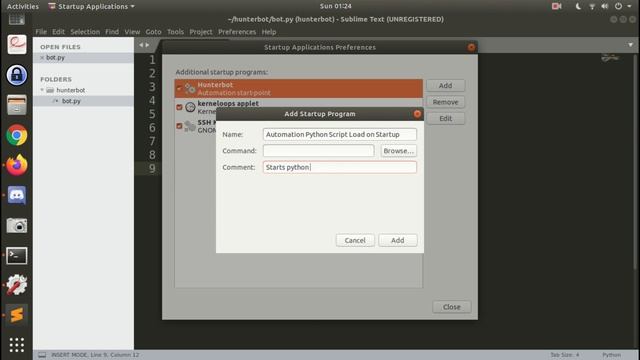The width and height of the screenshot is (640, 360).
Task: Toggle the kerneloops applet checkbox
Action: 179,107
